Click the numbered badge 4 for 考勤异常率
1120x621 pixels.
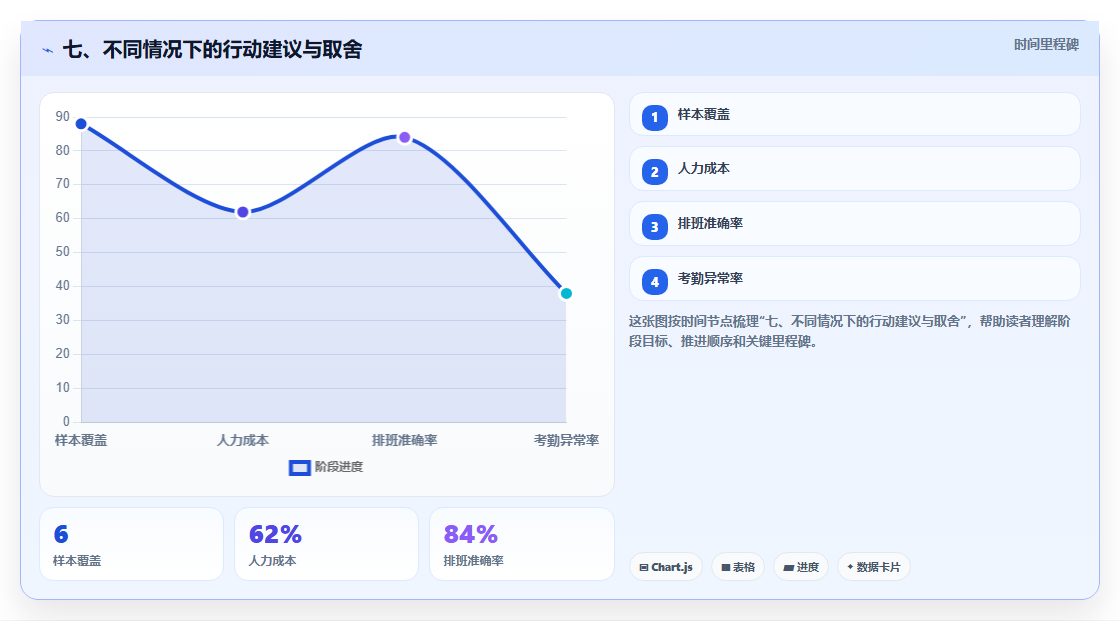(654, 282)
